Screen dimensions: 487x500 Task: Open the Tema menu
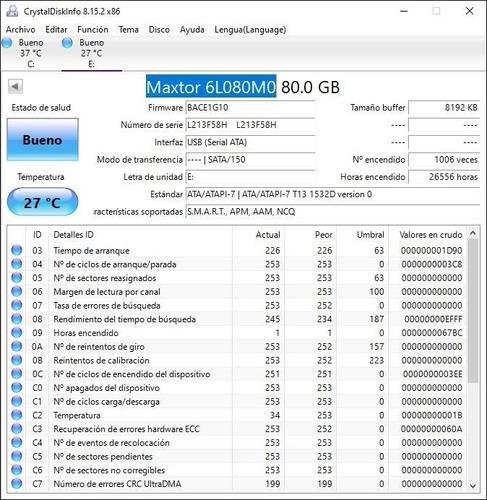pyautogui.click(x=128, y=30)
